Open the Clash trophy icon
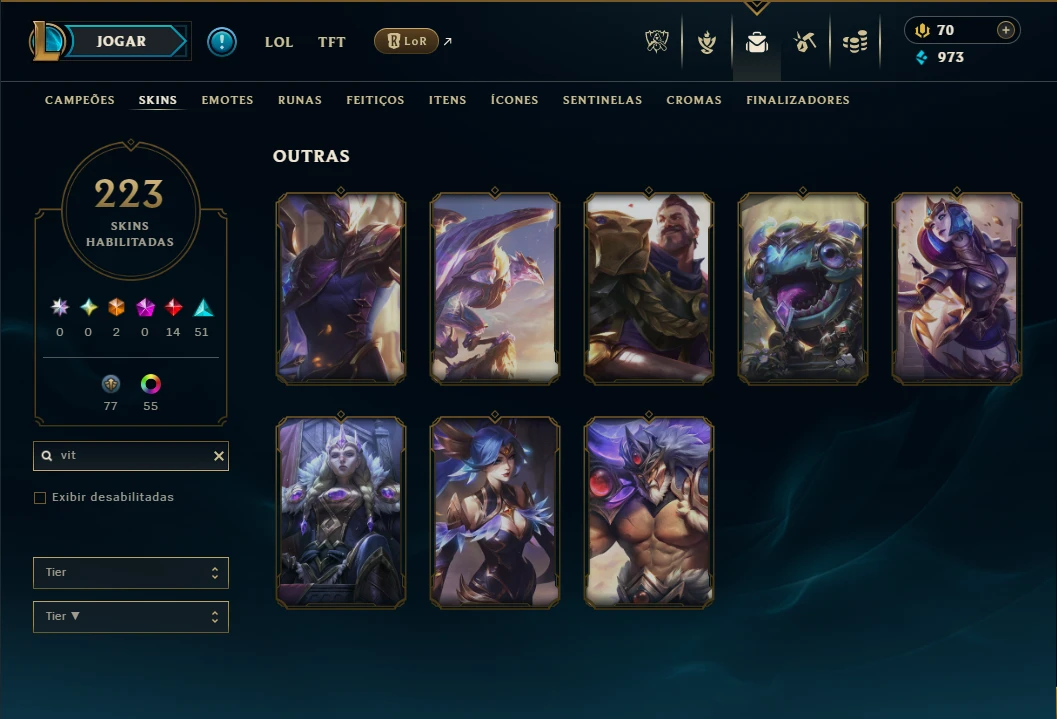The height and width of the screenshot is (719, 1057). click(x=657, y=42)
